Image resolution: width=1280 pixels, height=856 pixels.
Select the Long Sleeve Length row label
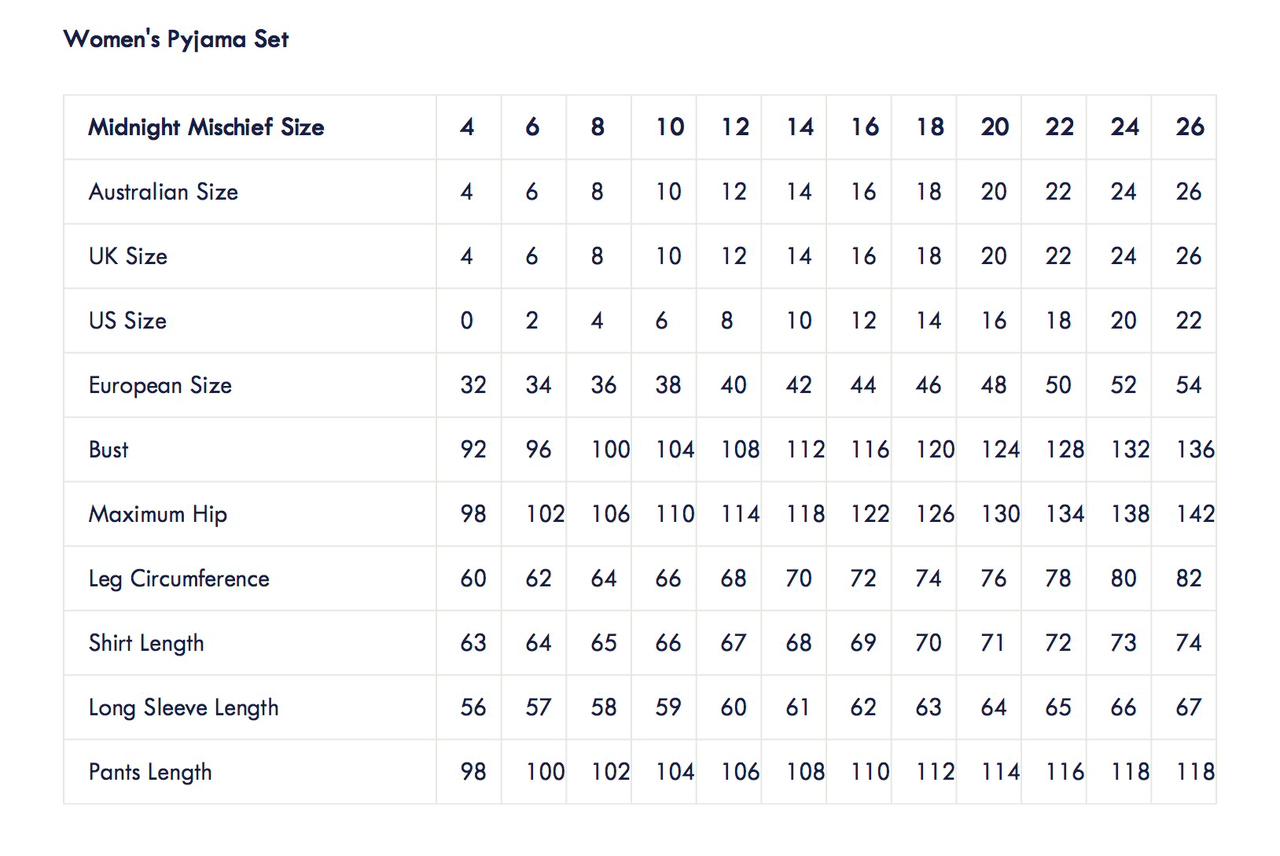pos(183,708)
